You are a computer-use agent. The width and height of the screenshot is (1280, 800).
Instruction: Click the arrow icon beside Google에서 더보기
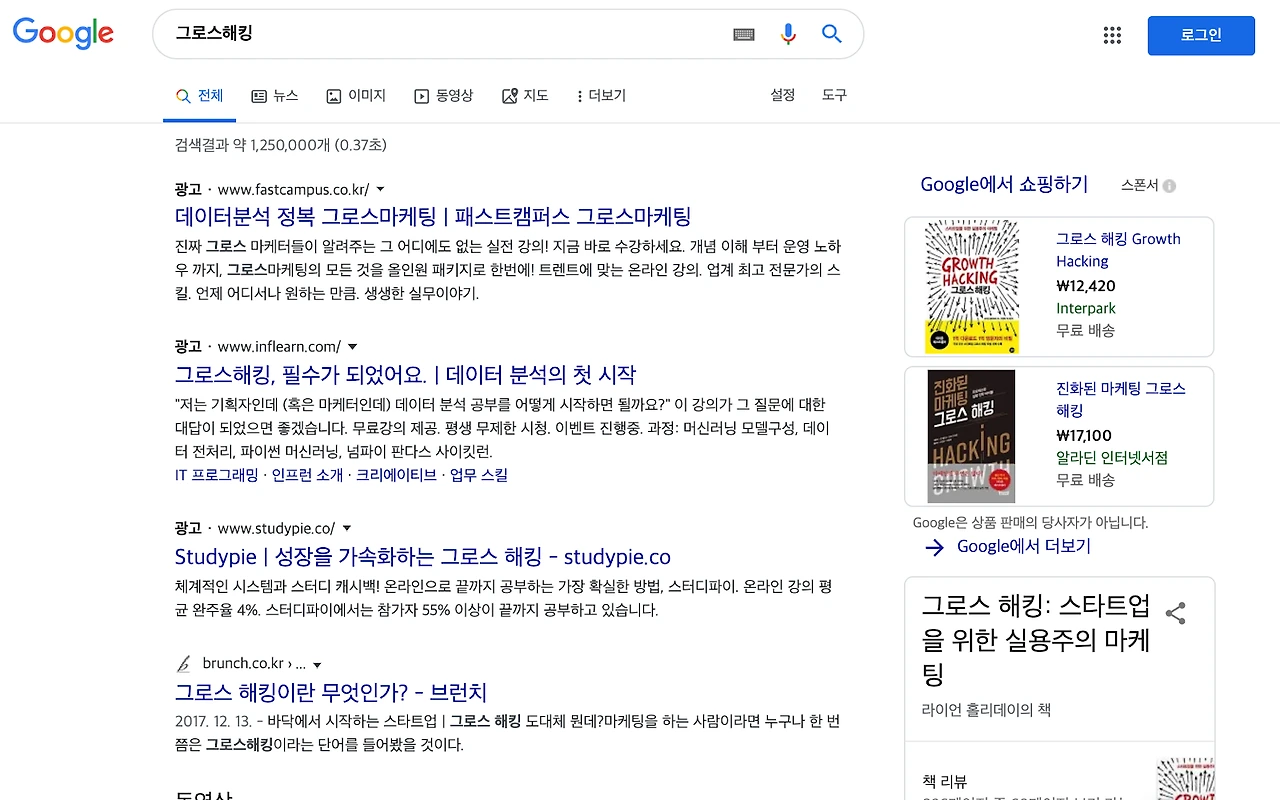(934, 547)
